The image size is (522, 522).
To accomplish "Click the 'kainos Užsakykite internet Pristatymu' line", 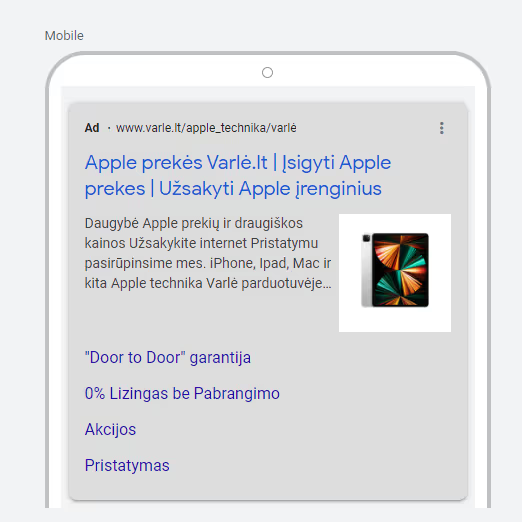I will click(201, 243).
